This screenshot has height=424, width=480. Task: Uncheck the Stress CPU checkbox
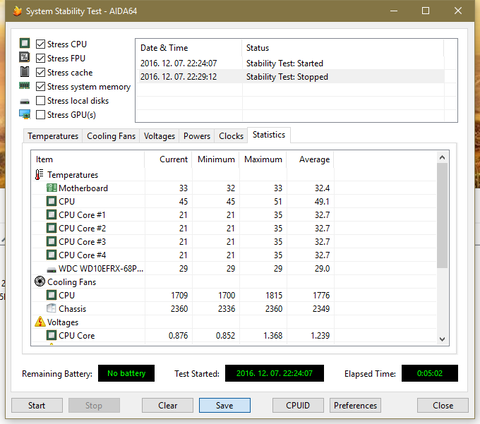(40, 44)
